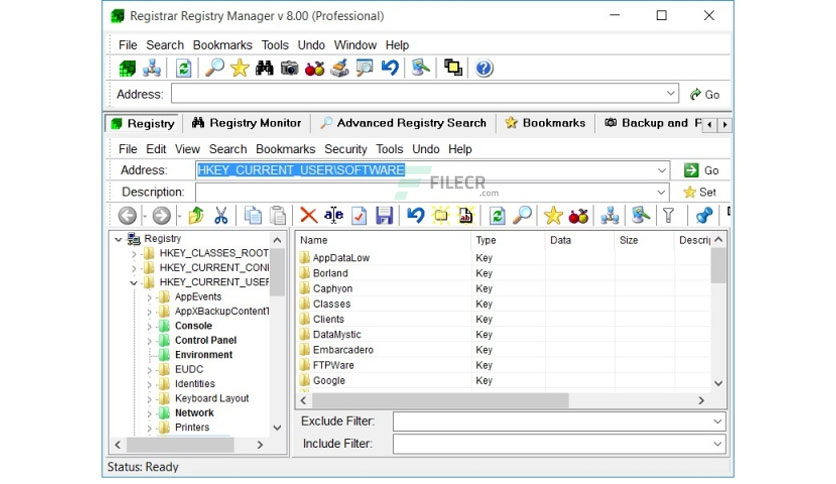Click the brush cleanup icon in top toolbar
836x484 pixels.
point(340,68)
